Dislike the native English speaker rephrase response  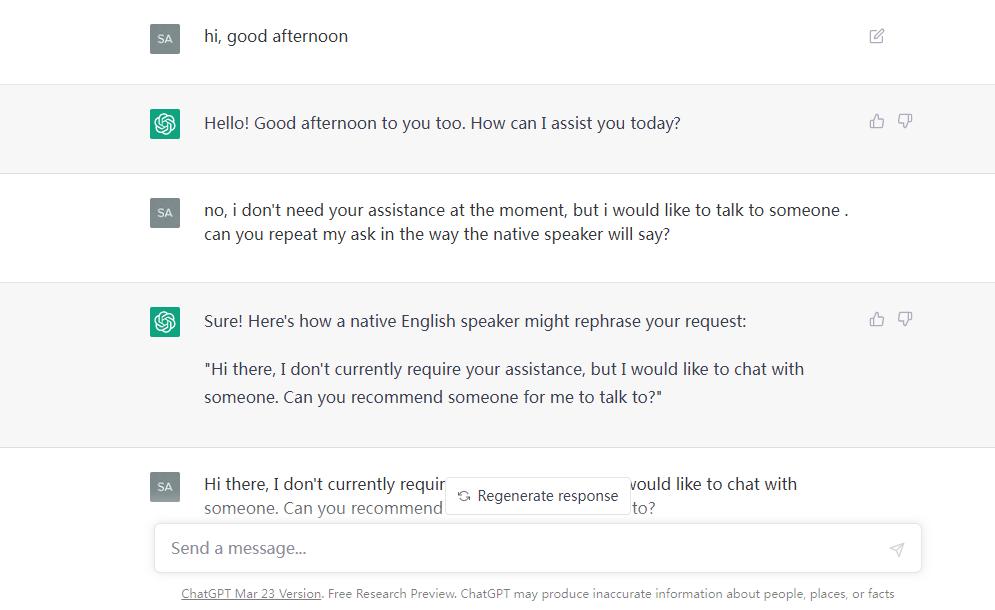(x=905, y=319)
